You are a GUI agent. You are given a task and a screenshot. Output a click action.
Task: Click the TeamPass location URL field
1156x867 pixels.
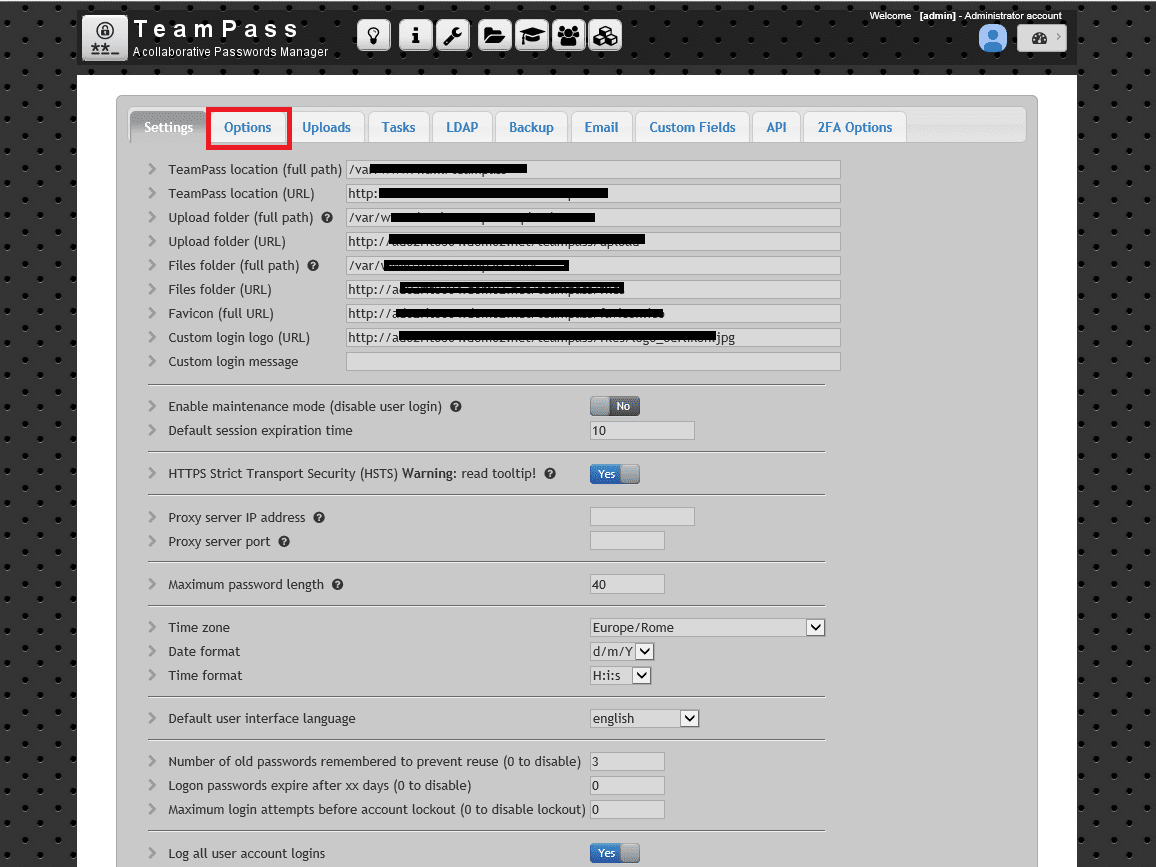click(x=593, y=193)
